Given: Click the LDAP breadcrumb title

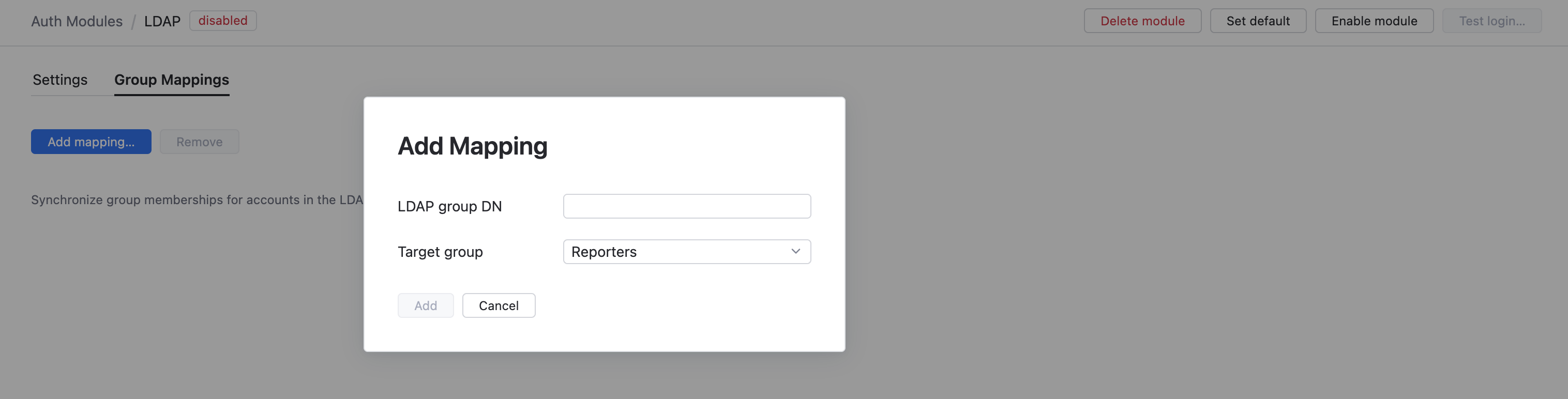Looking at the screenshot, I should pyautogui.click(x=162, y=21).
